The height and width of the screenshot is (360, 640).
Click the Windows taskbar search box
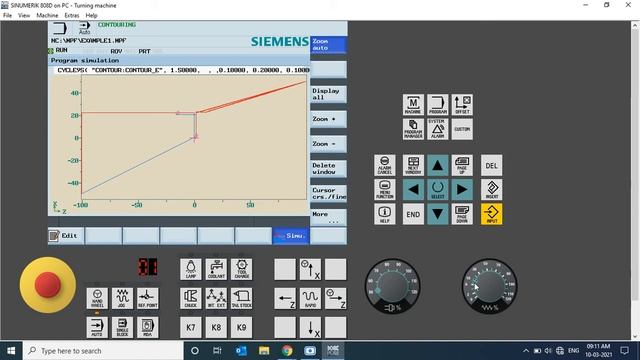(x=103, y=351)
